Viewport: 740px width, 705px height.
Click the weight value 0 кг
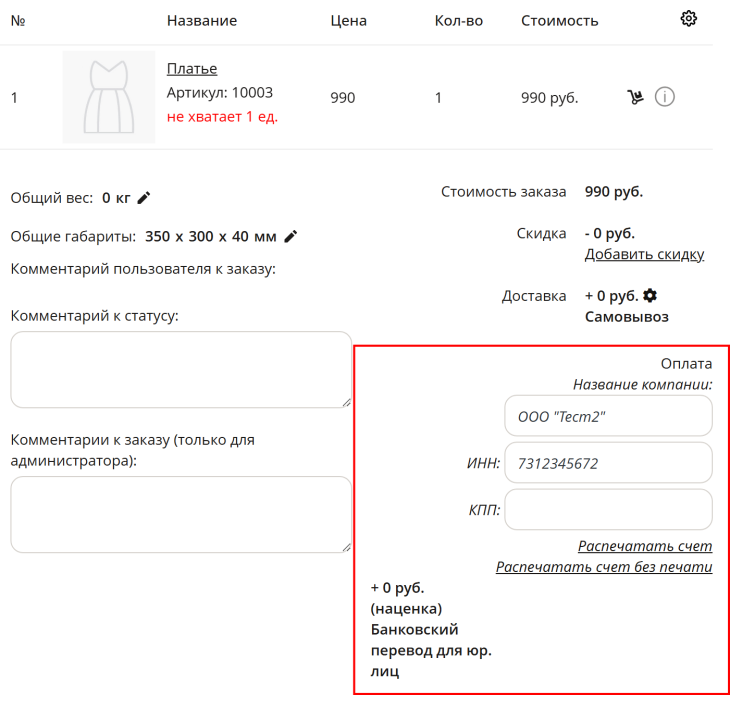[116, 198]
